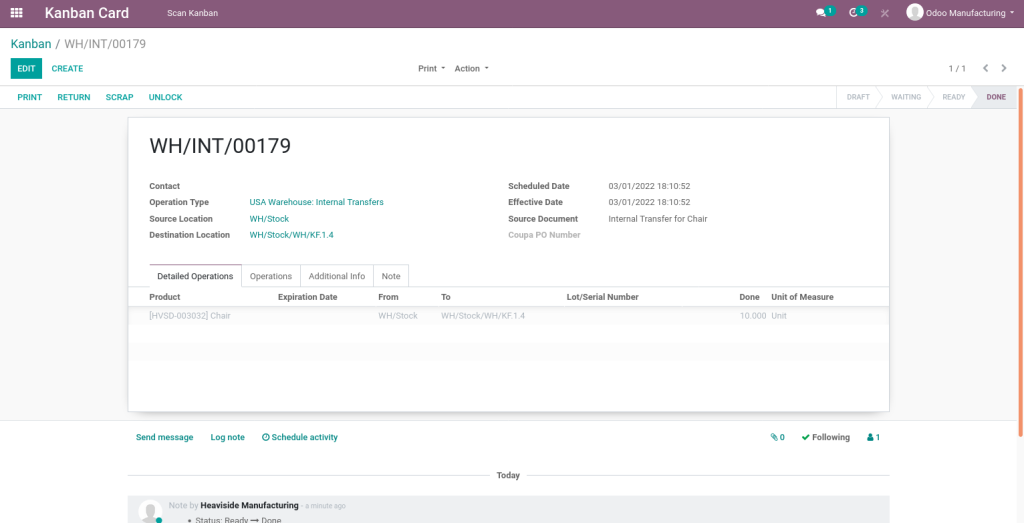1024x523 pixels.
Task: Click the Chair product row
Action: 190,315
